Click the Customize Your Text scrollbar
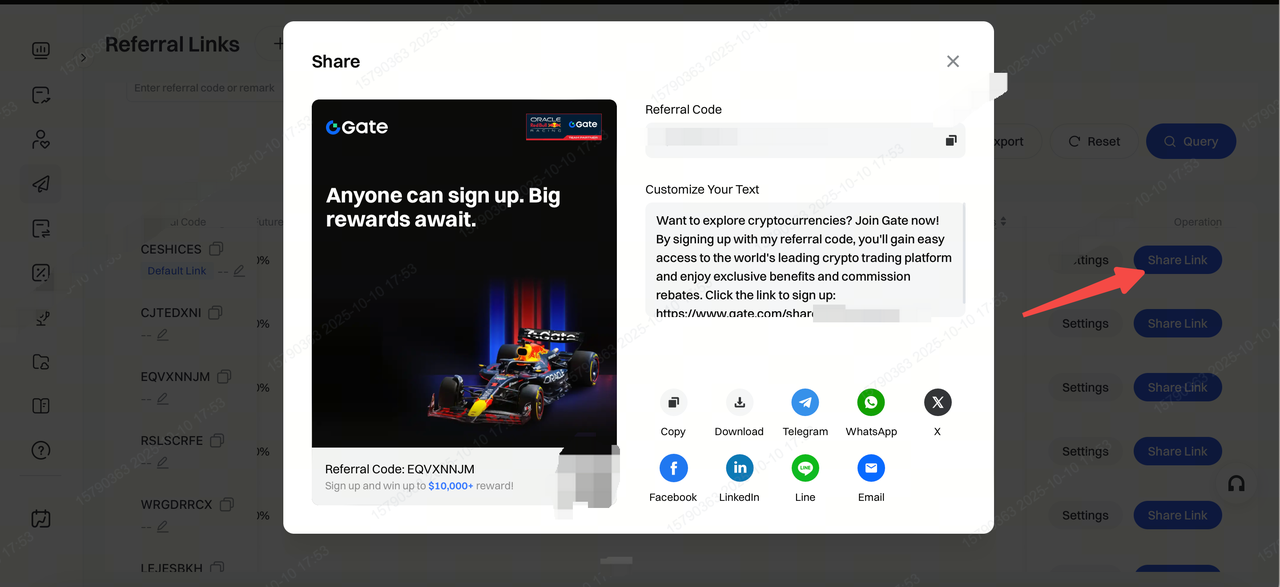This screenshot has width=1280, height=587. click(x=964, y=253)
